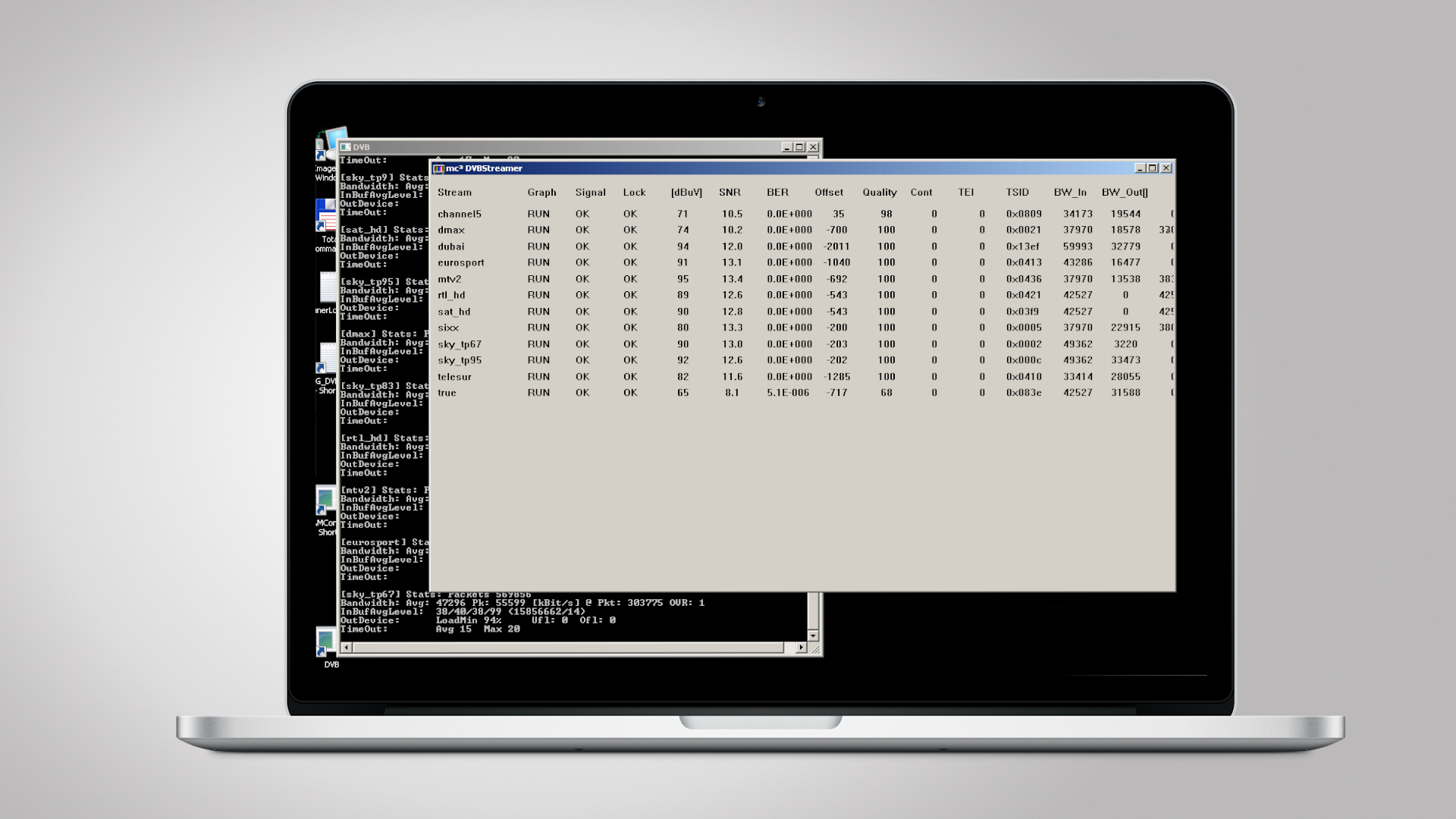Viewport: 1456px width, 819px height.
Task: Click the Stream column header
Action: (454, 193)
